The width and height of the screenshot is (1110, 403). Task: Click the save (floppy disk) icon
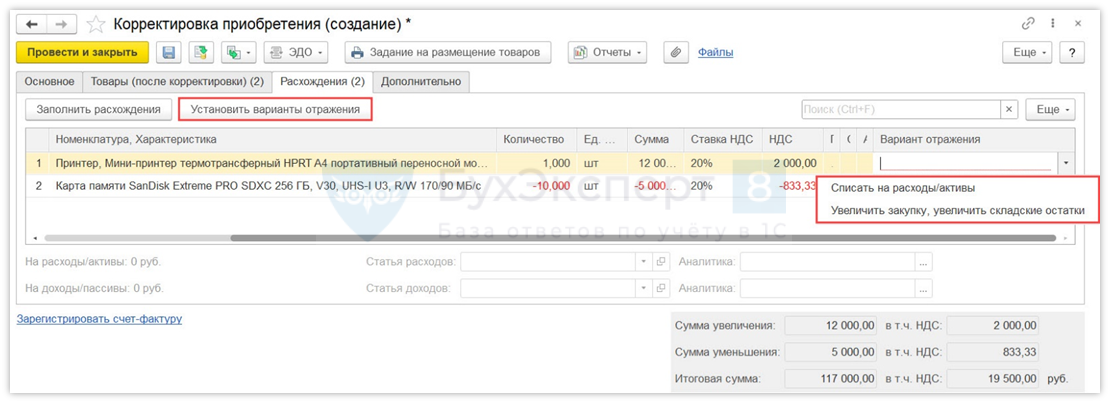coord(169,52)
